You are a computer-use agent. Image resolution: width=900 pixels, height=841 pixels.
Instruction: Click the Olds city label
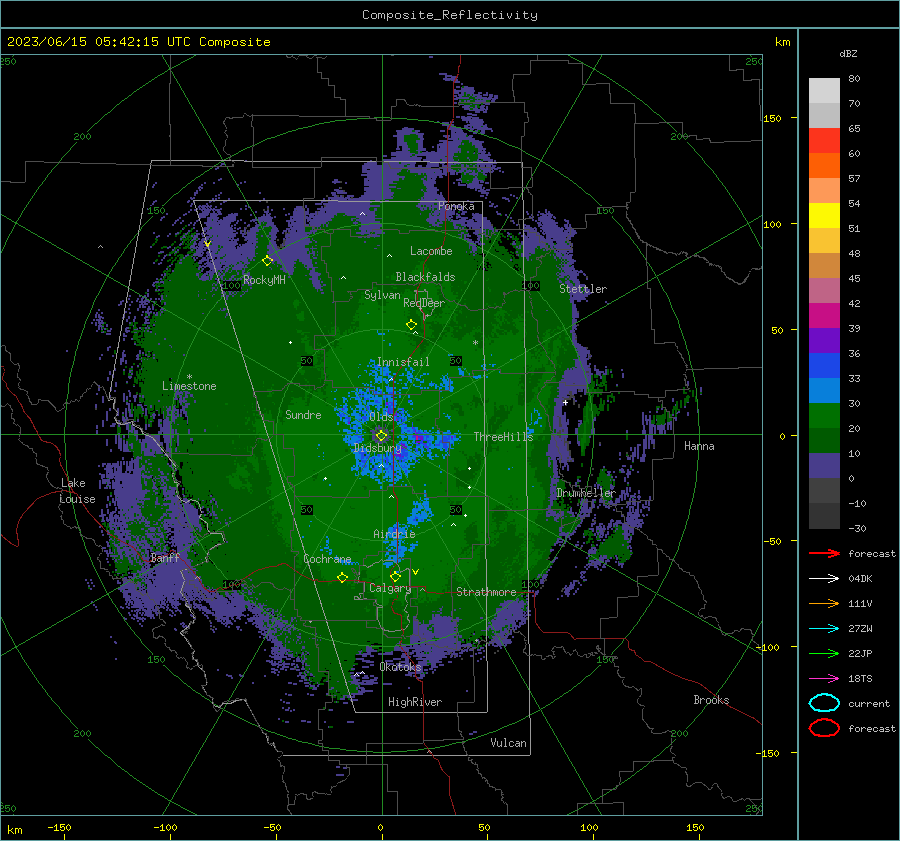click(381, 417)
